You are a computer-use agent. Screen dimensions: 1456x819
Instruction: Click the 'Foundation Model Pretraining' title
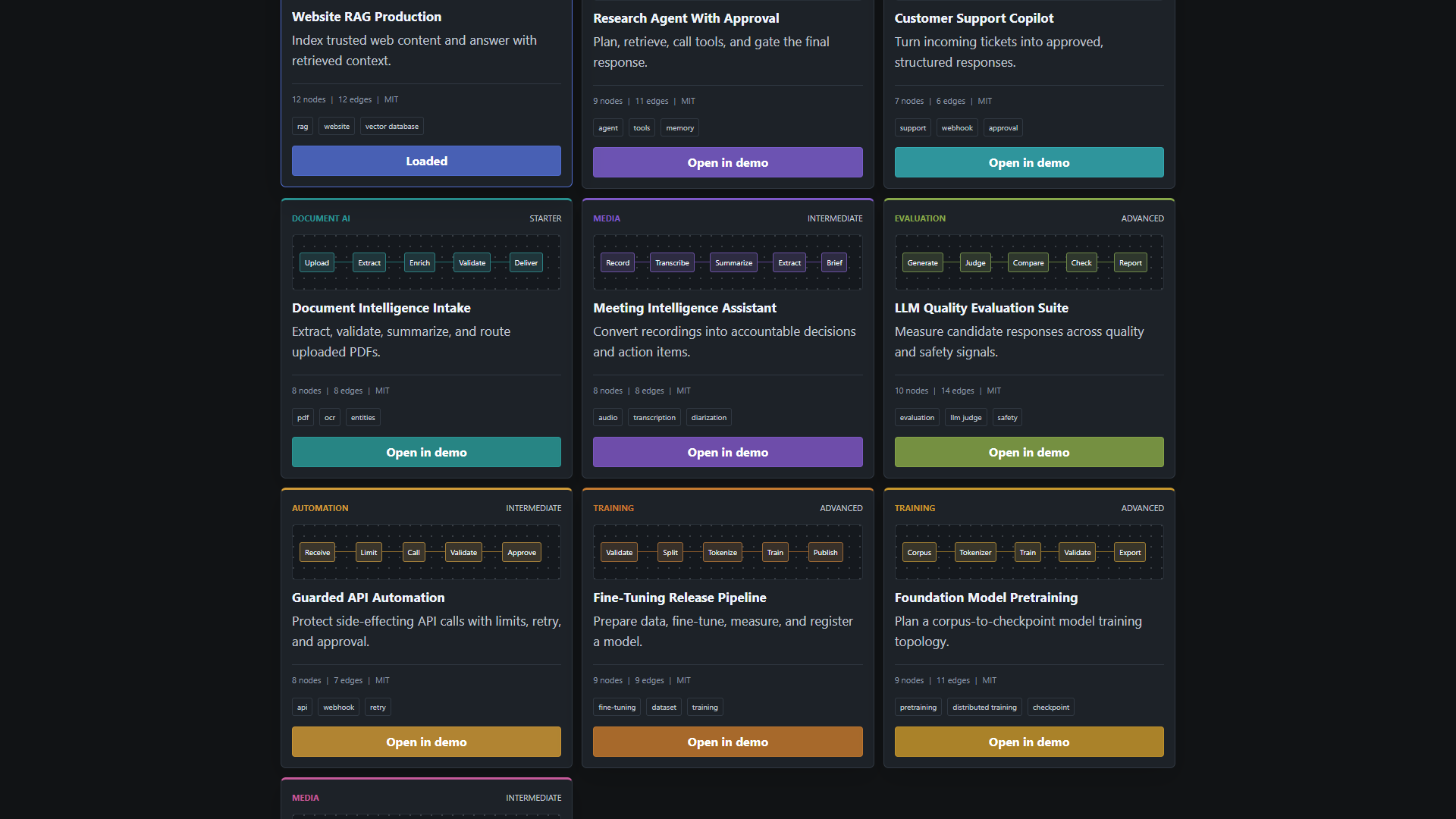986,598
